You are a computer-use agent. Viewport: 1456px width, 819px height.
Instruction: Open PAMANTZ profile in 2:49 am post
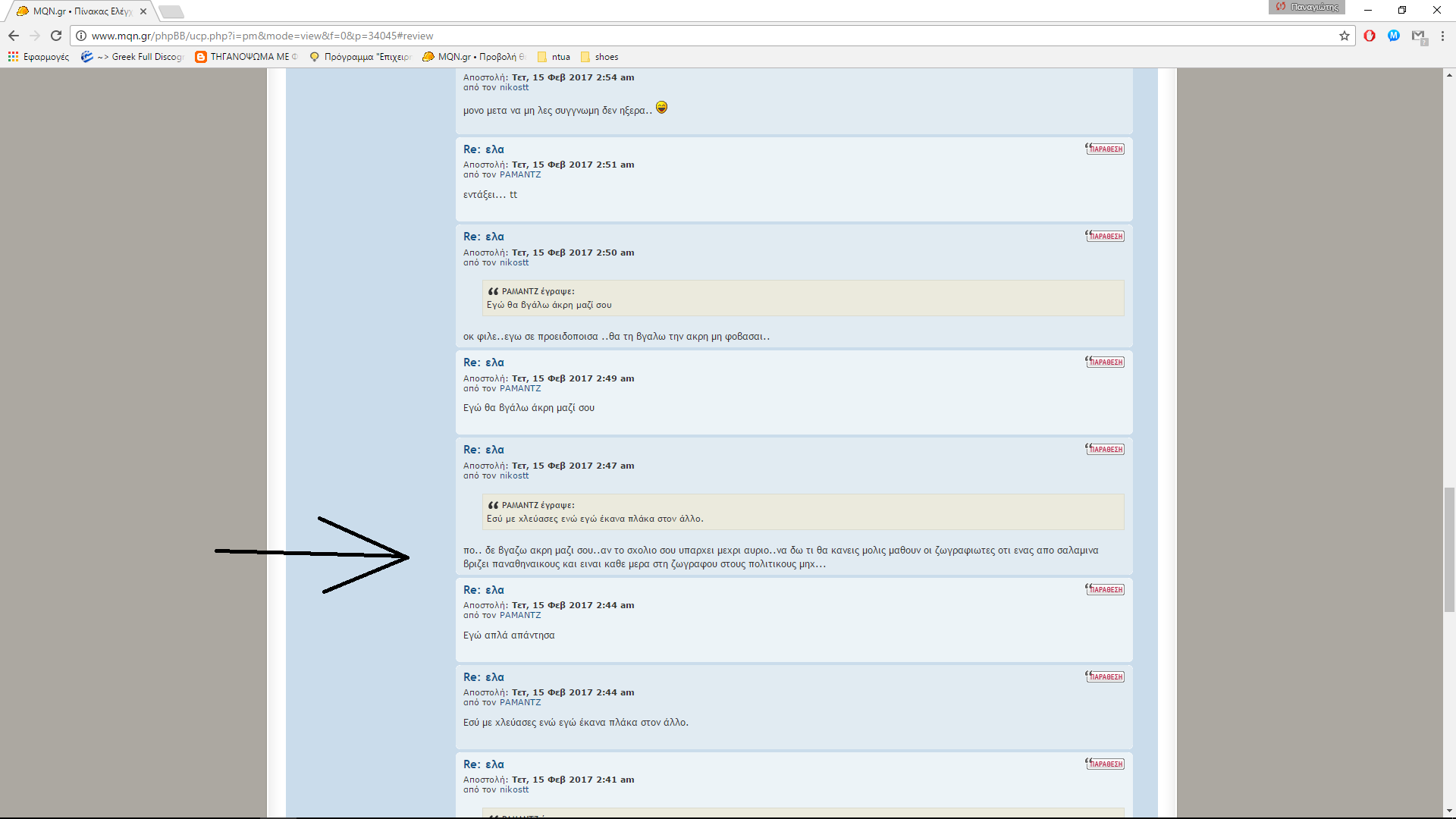[x=520, y=389]
